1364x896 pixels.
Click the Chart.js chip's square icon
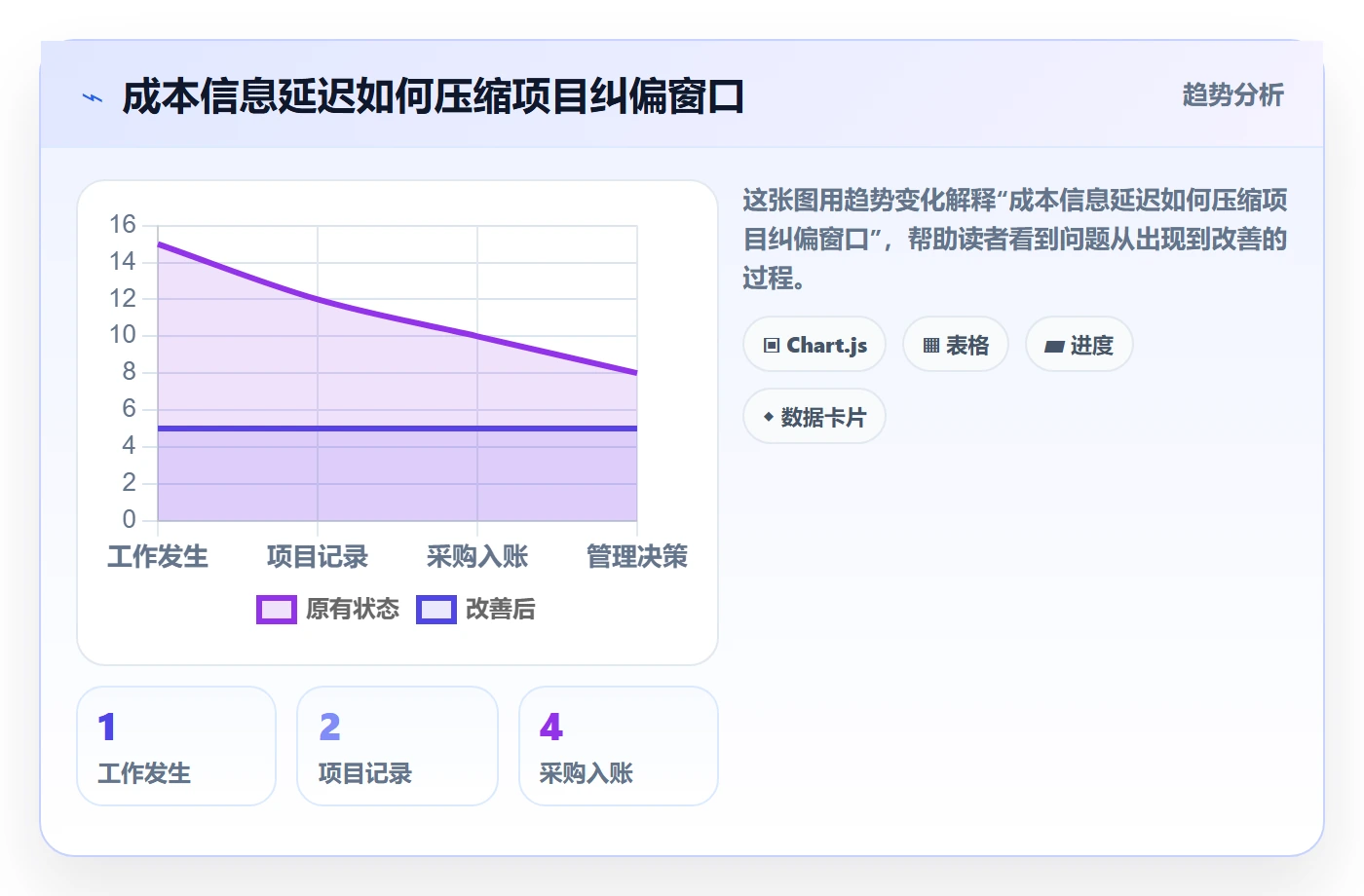click(x=772, y=346)
